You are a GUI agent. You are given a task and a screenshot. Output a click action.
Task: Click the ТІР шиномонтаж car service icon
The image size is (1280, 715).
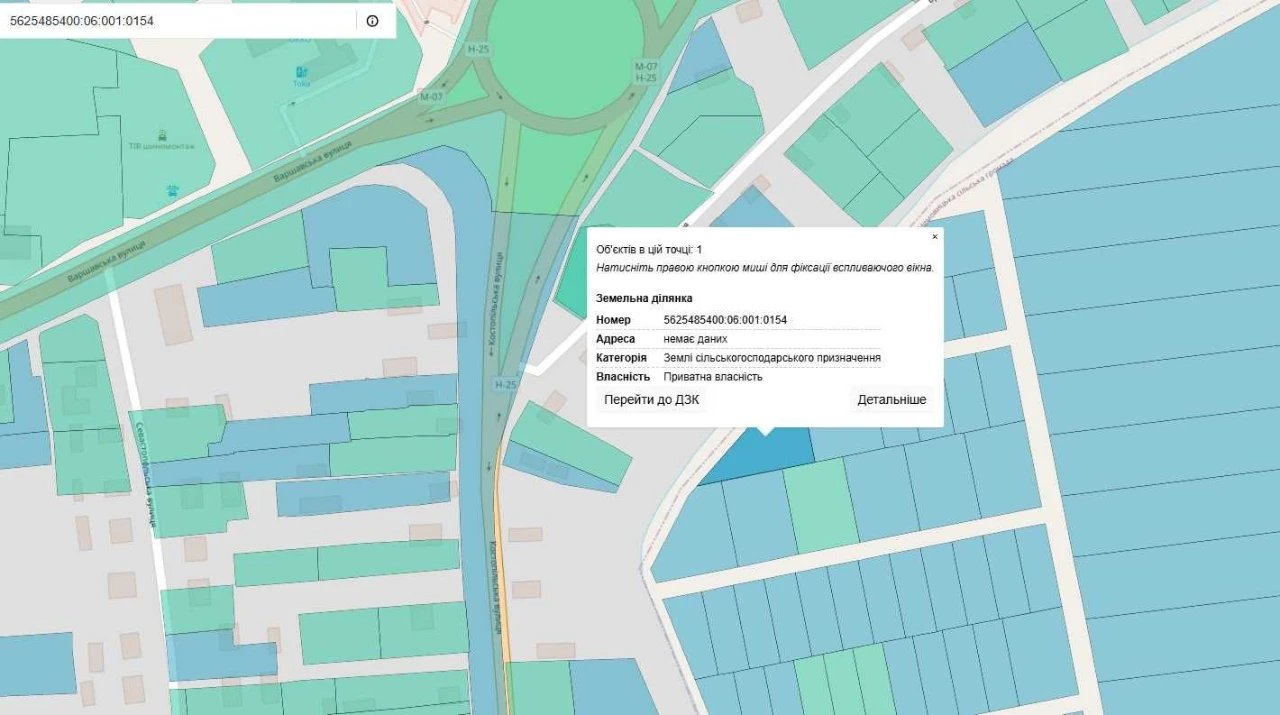pos(162,133)
